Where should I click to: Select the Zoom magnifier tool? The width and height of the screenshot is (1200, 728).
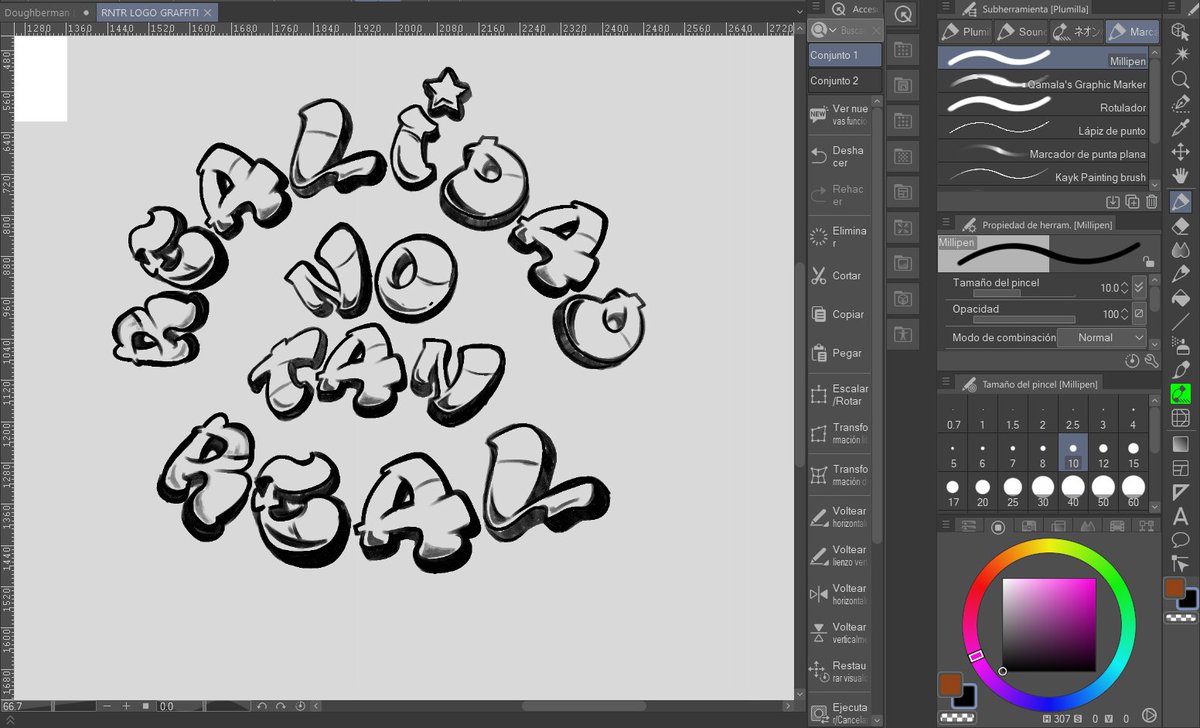1180,79
